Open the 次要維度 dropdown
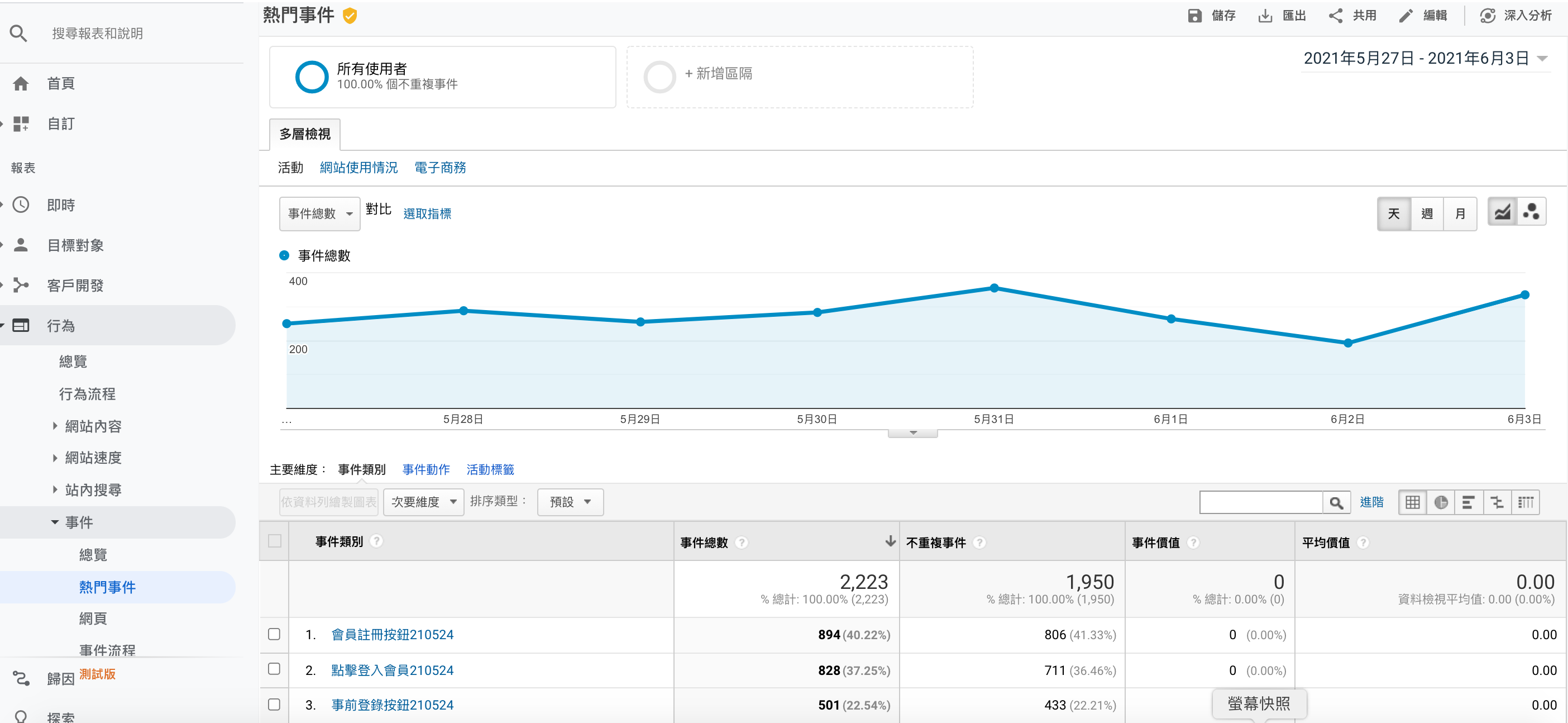The height and width of the screenshot is (723, 1568). [422, 500]
